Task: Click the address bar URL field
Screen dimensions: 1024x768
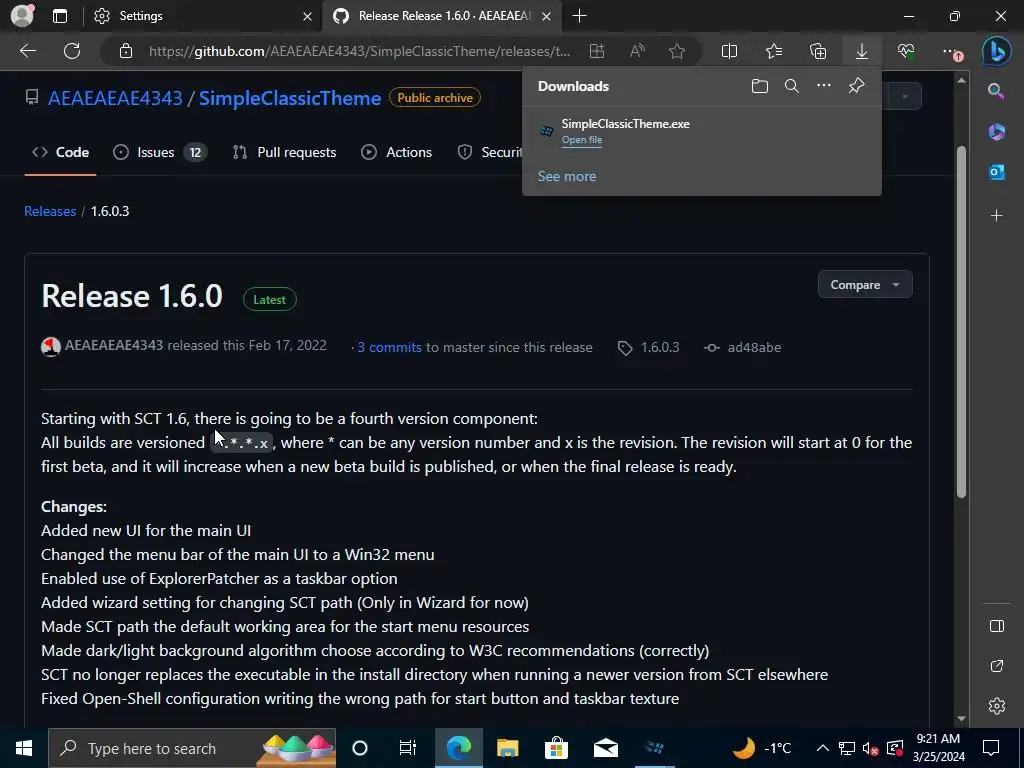Action: coord(359,51)
